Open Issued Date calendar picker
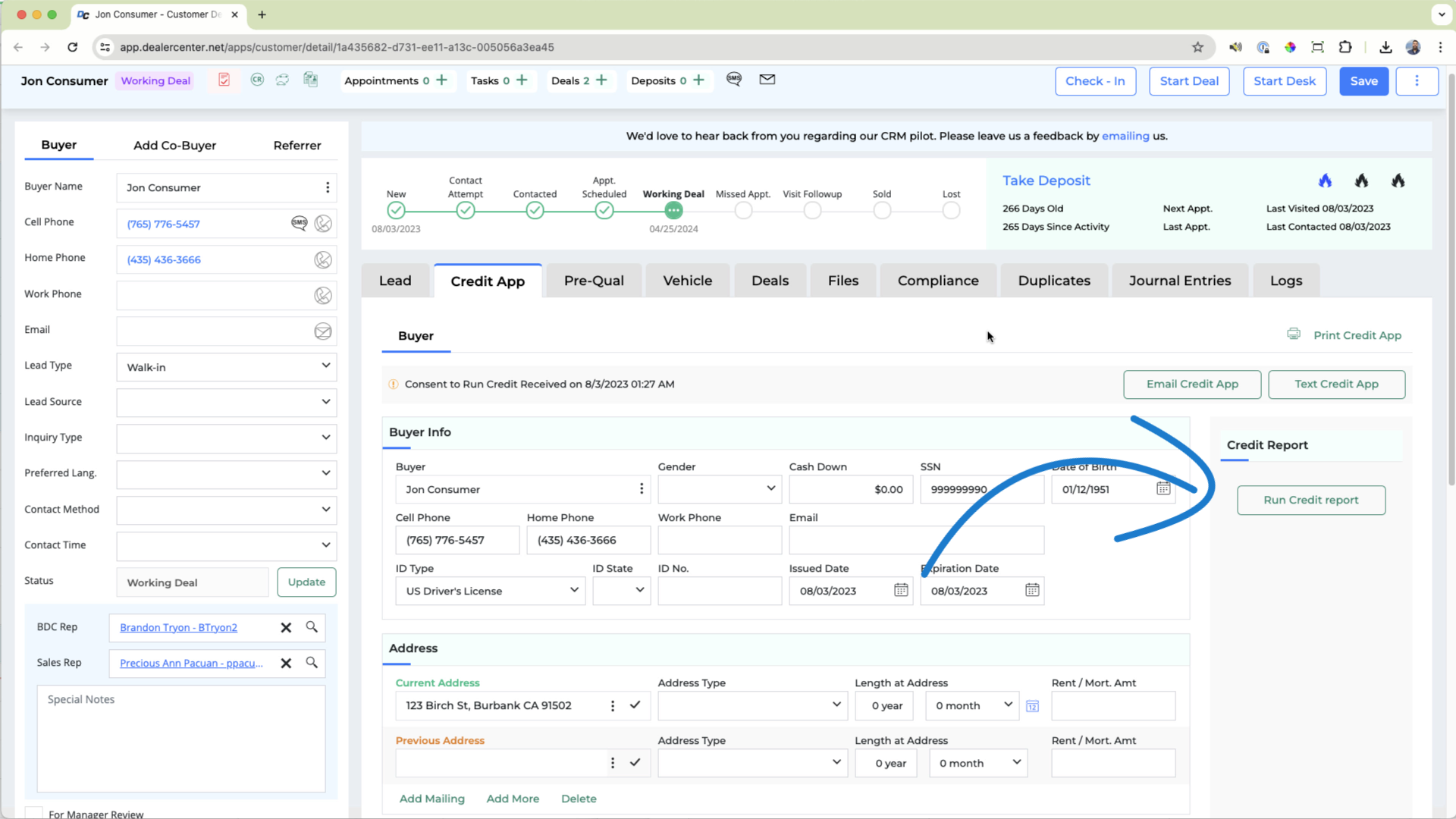This screenshot has height=819, width=1456. [x=901, y=590]
